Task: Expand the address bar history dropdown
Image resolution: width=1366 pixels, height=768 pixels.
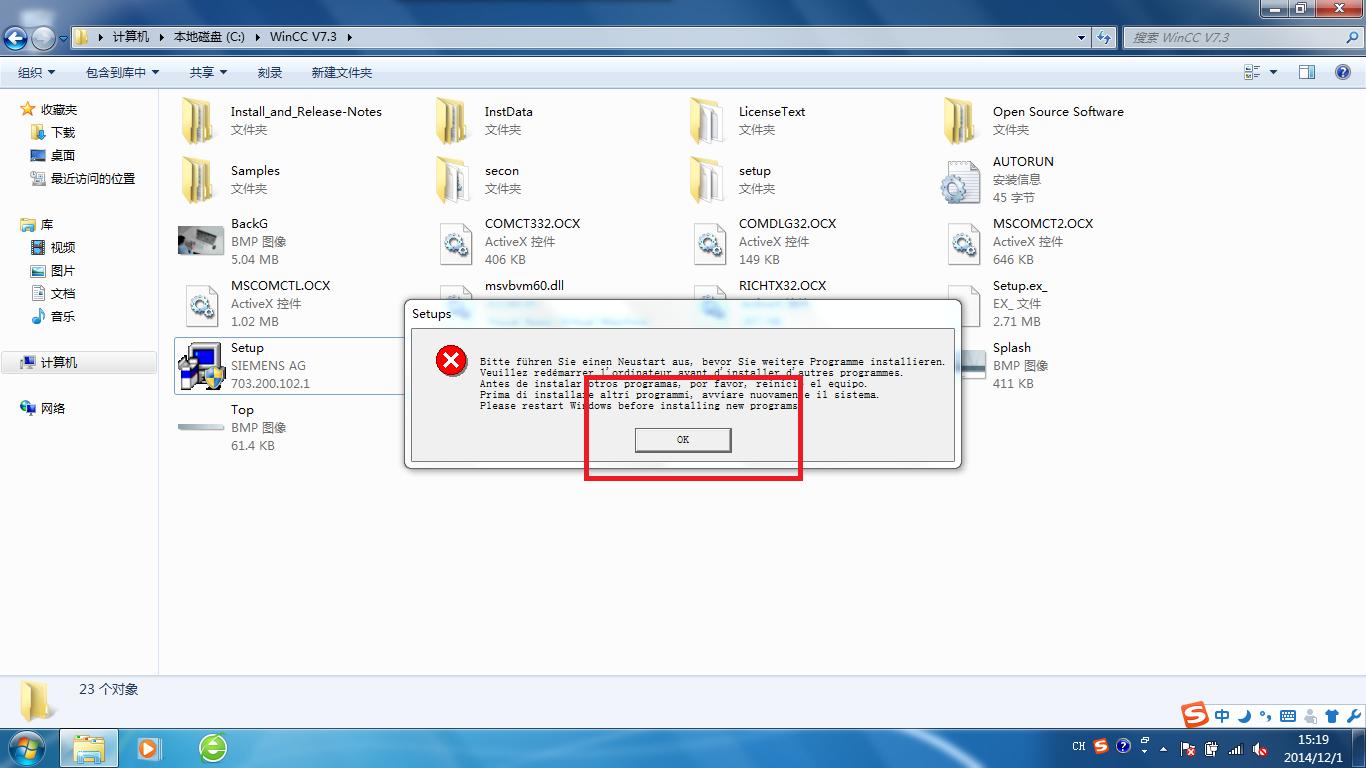Action: pyautogui.click(x=1080, y=37)
